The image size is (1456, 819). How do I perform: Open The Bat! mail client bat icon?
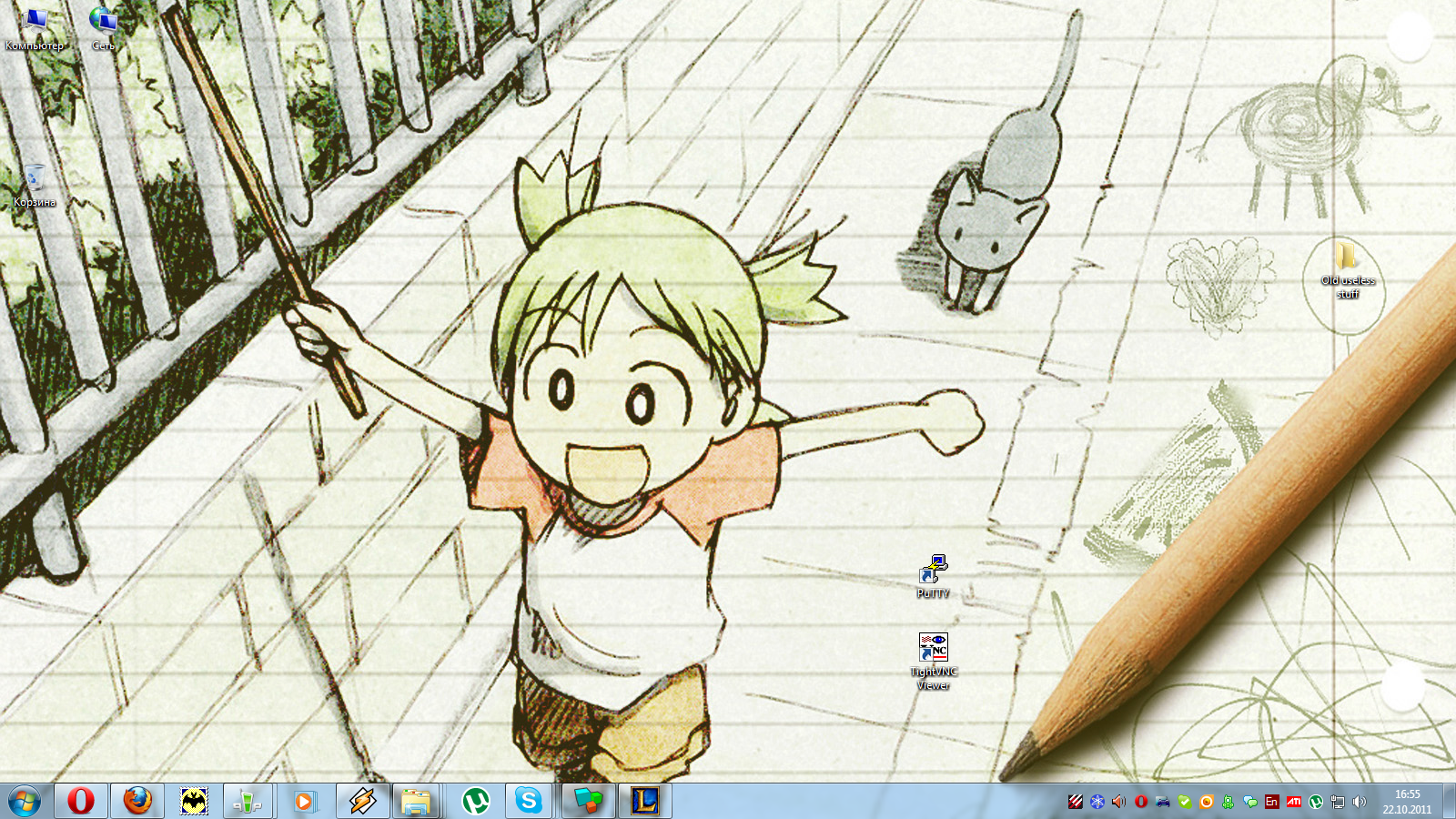click(x=194, y=801)
